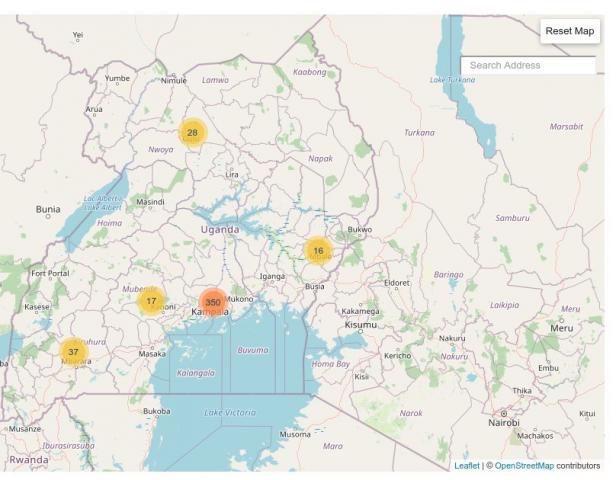Open the cluster marker showing 350
616x480 pixels.
click(x=213, y=302)
